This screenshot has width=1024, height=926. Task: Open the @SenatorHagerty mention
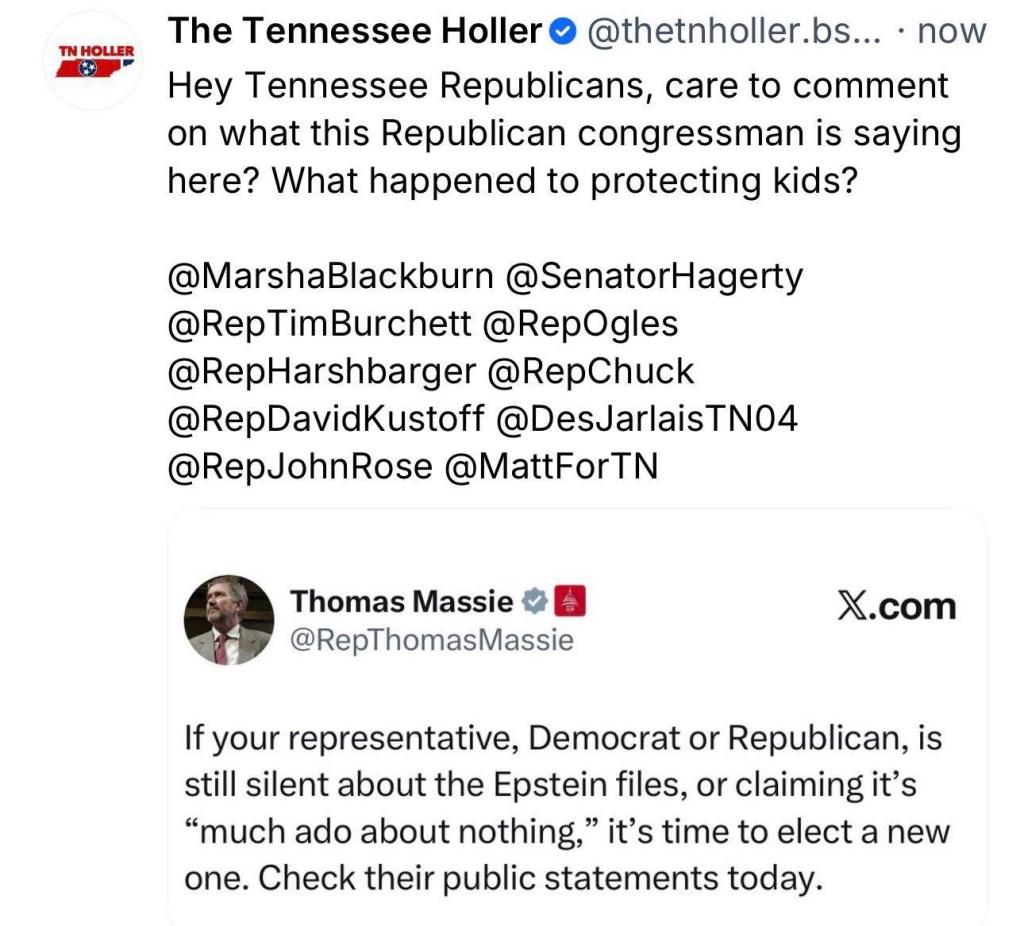tap(656, 276)
